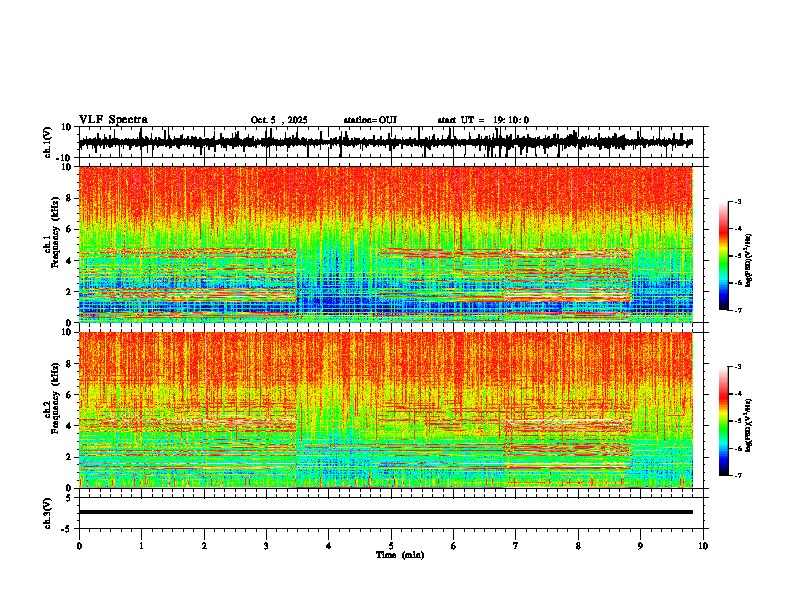Click the "-7" label on ch.2 colorbar
Image resolution: width=792 pixels, height=612 pixels.
tap(738, 476)
